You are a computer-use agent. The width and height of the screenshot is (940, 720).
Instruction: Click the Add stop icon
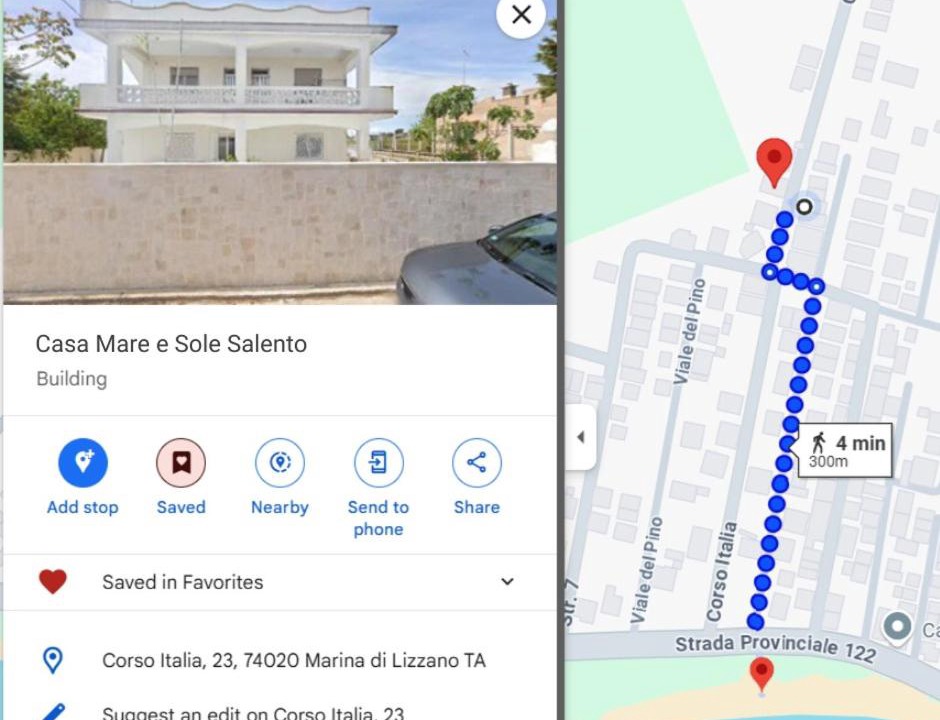tap(83, 462)
